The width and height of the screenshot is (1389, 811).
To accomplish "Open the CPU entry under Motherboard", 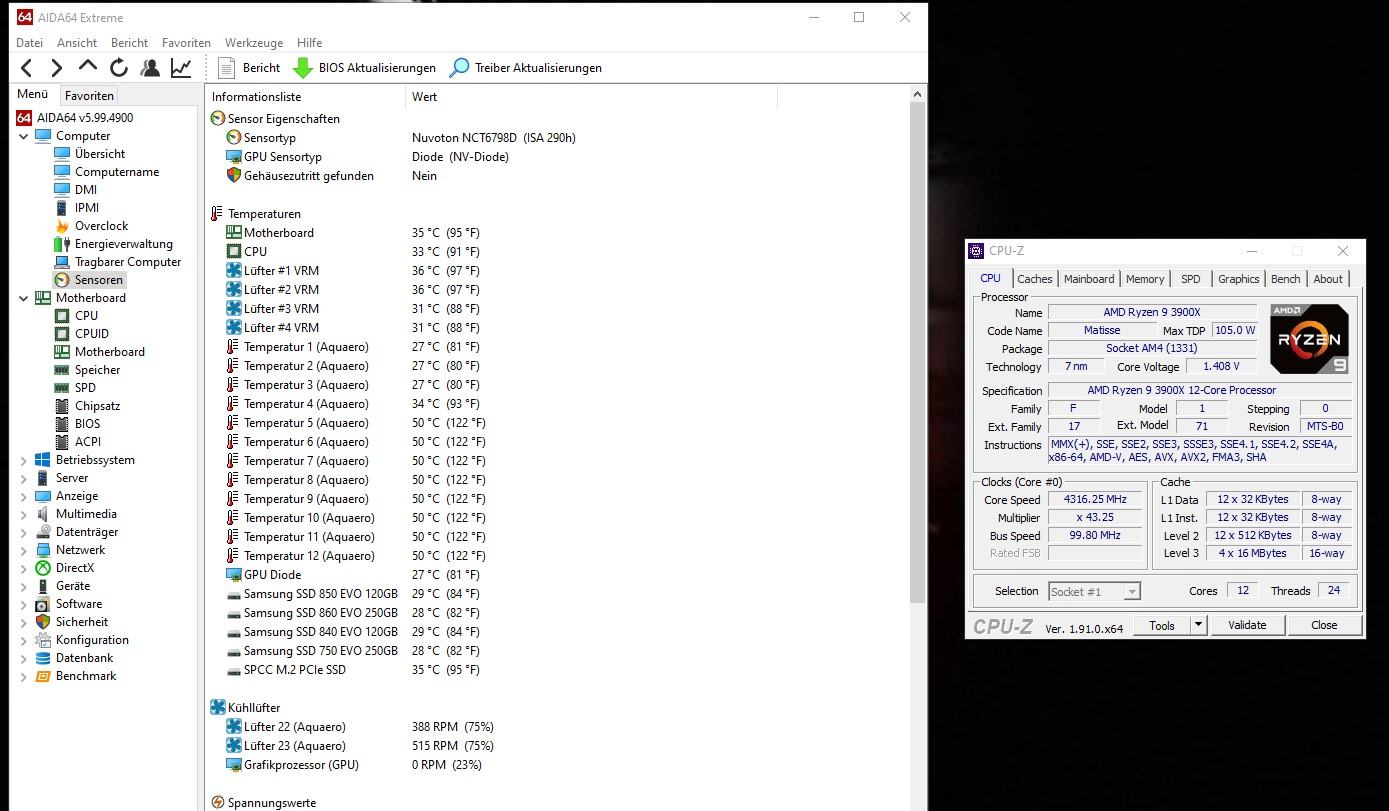I will (76, 316).
